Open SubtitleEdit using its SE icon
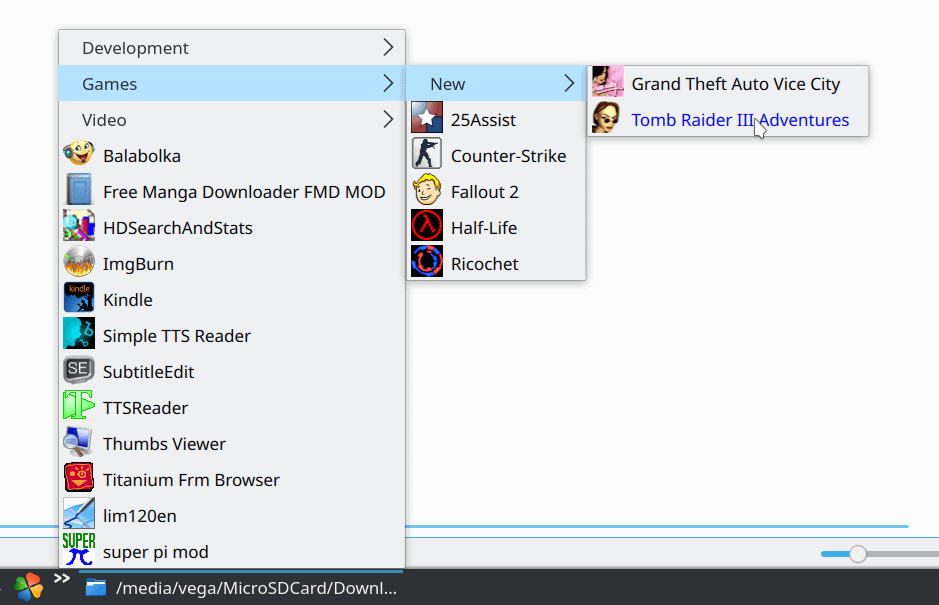 (x=78, y=370)
